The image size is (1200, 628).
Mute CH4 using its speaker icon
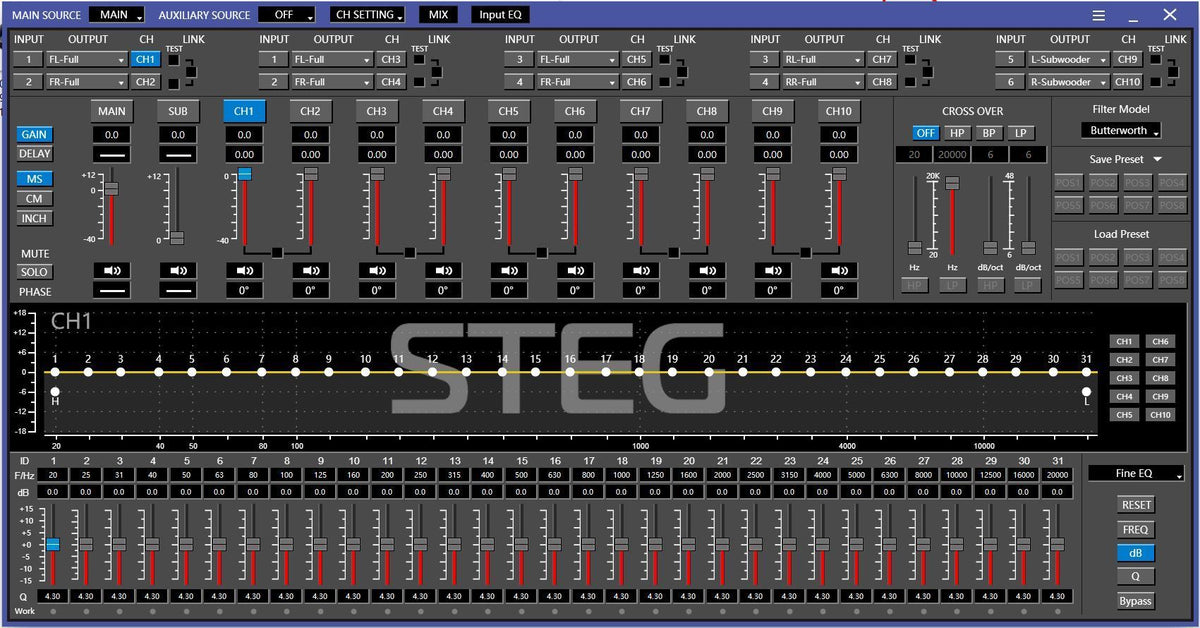tap(442, 270)
